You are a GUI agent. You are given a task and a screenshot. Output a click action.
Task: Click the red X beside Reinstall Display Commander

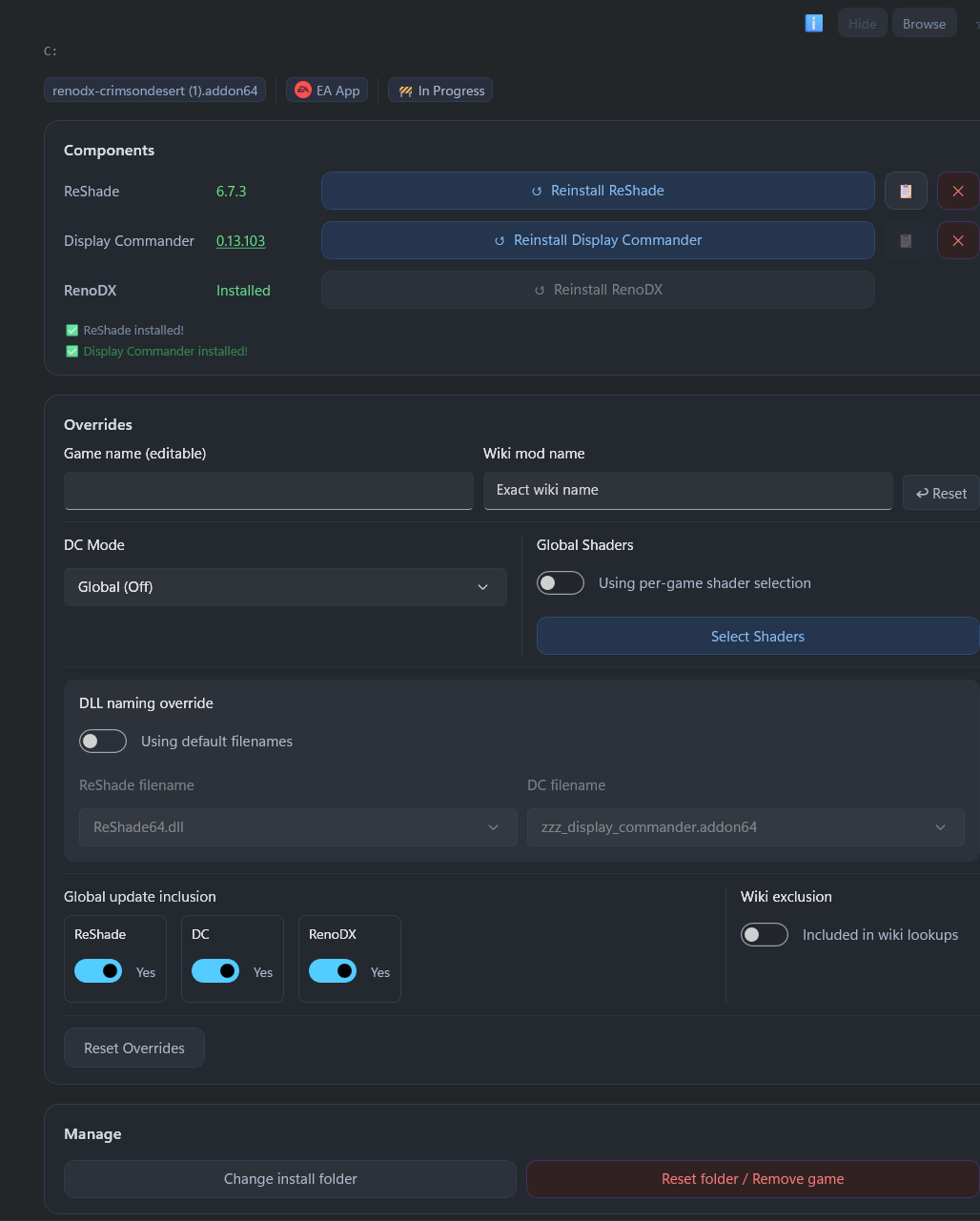click(x=958, y=240)
